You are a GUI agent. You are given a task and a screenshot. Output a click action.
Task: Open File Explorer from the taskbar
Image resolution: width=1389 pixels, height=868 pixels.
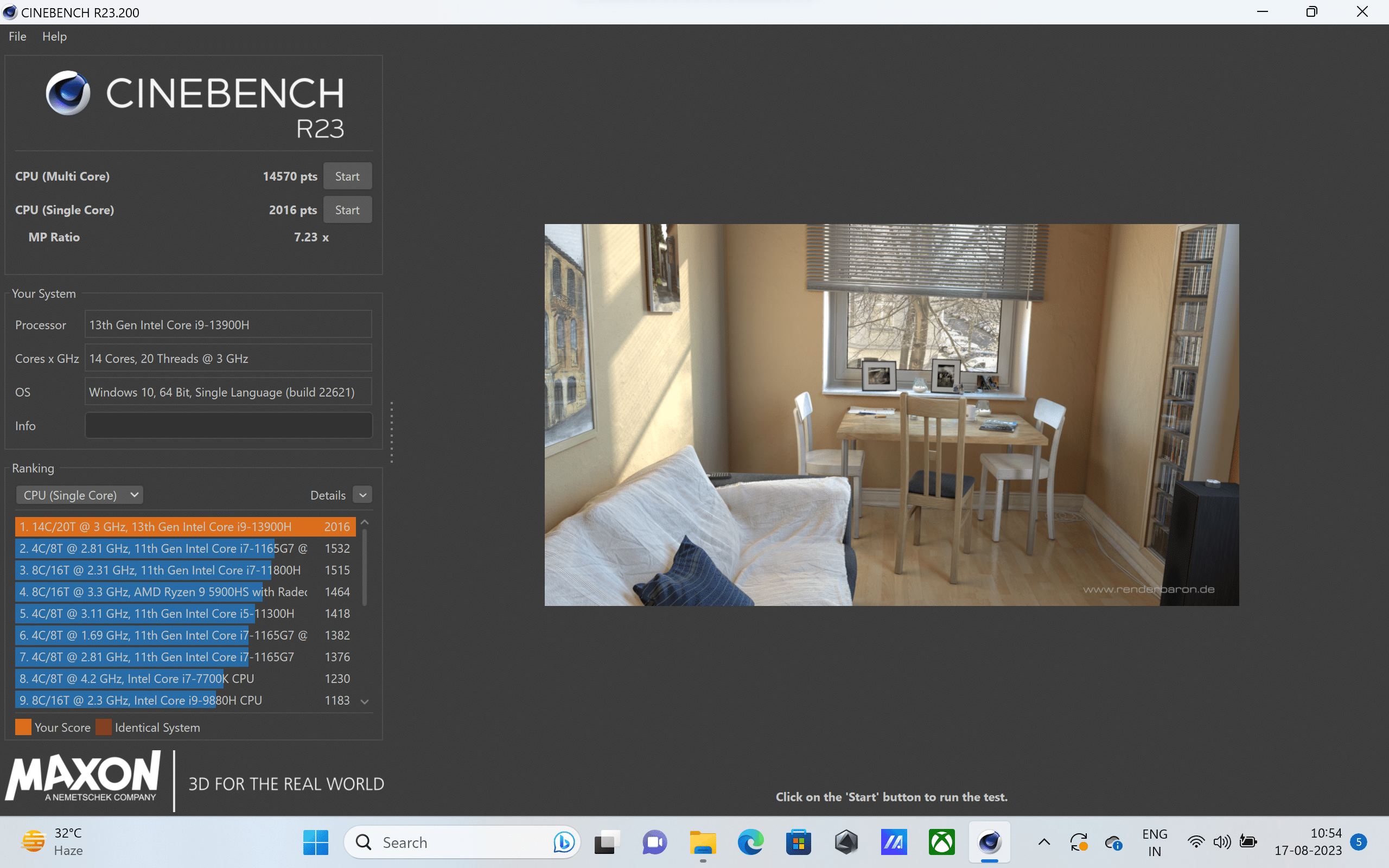tap(703, 842)
